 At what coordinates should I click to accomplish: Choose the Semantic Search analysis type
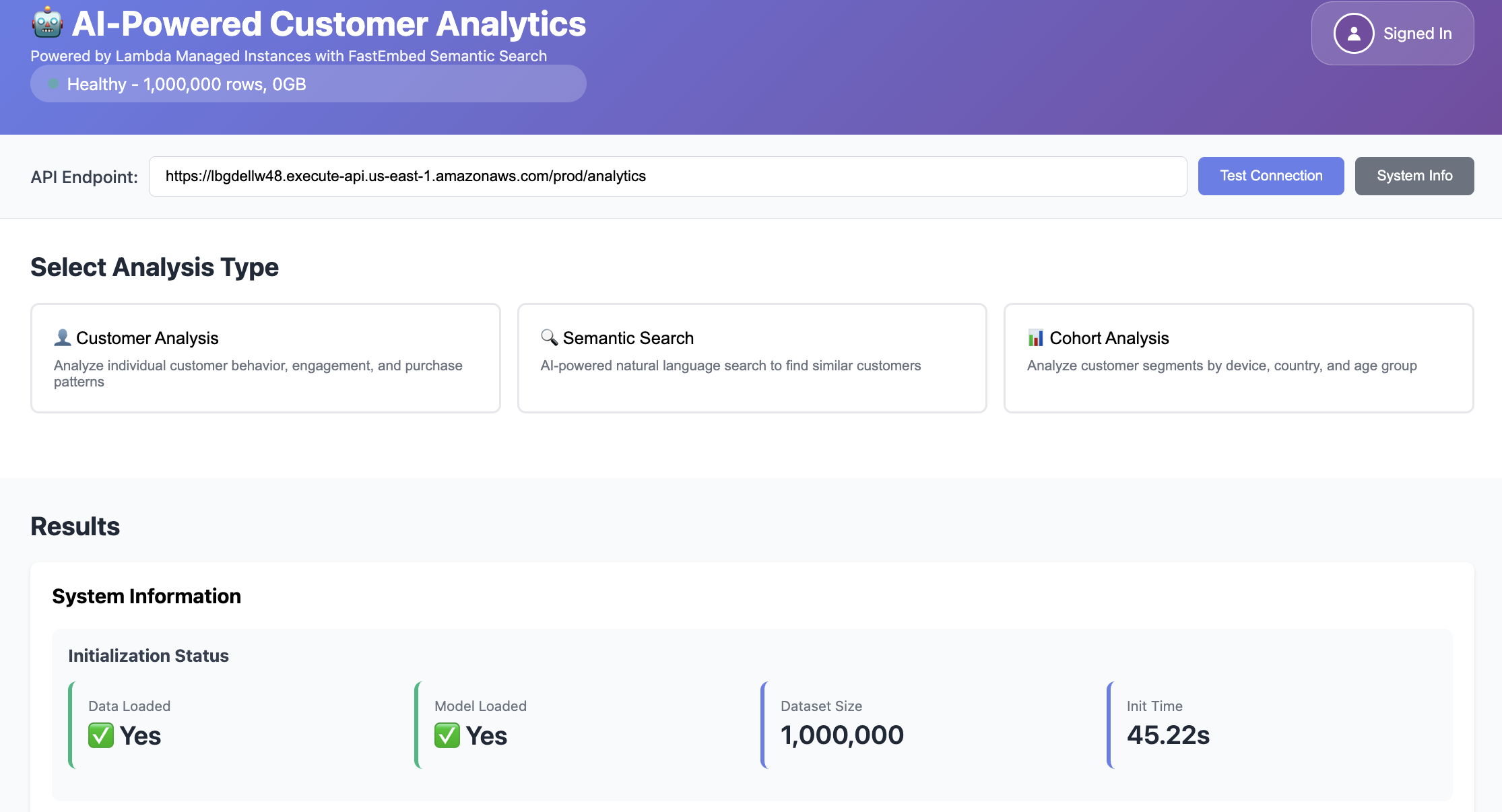752,358
